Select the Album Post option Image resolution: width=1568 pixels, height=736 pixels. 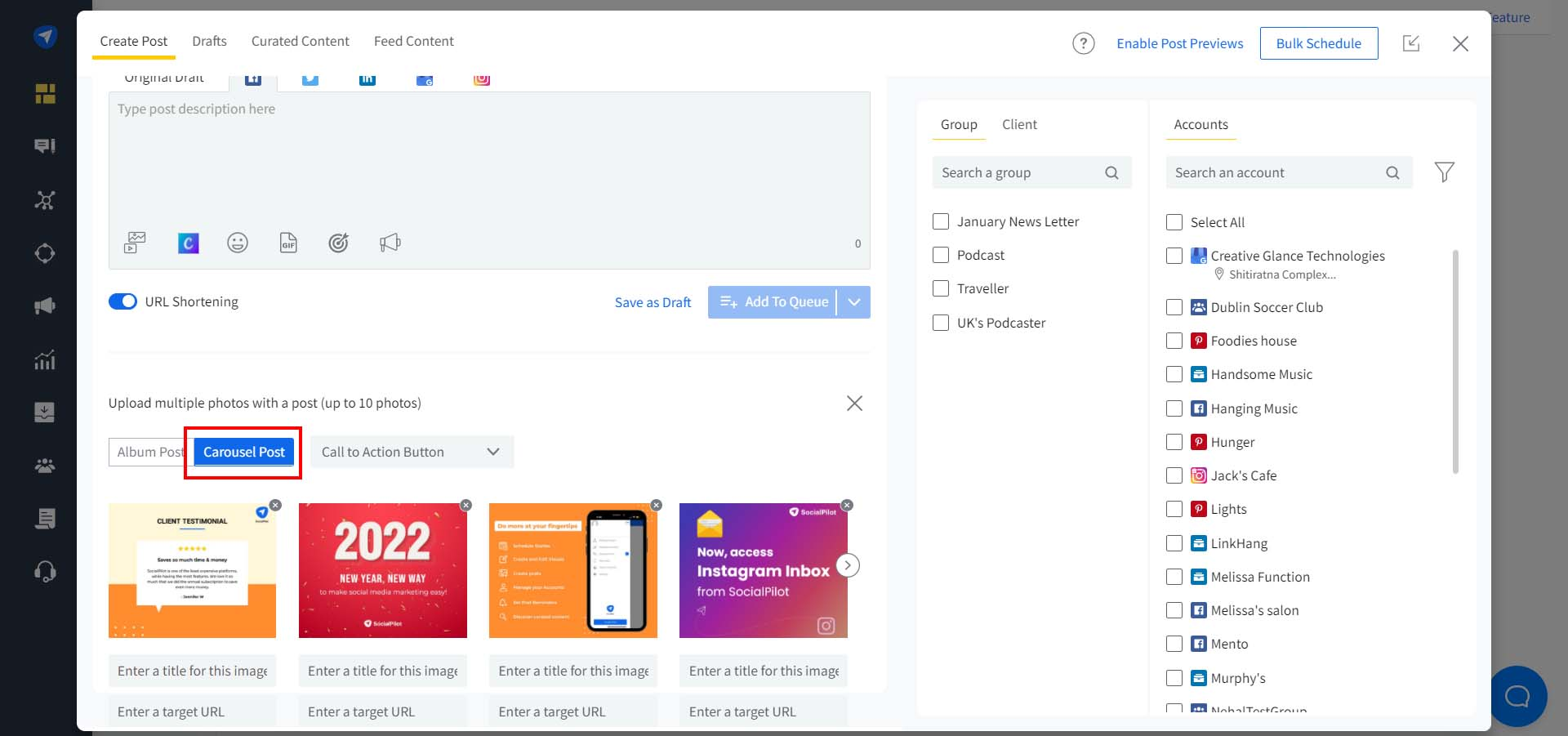pos(149,452)
